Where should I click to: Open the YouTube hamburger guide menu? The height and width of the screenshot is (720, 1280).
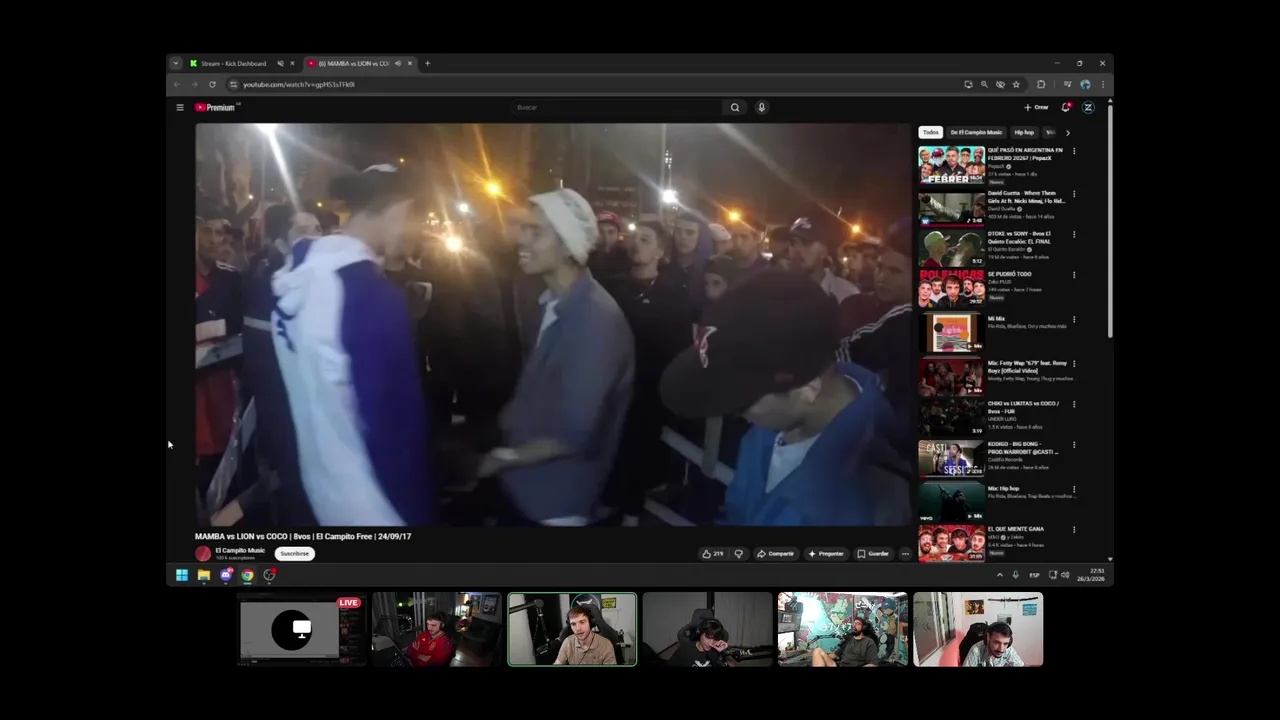click(x=180, y=107)
